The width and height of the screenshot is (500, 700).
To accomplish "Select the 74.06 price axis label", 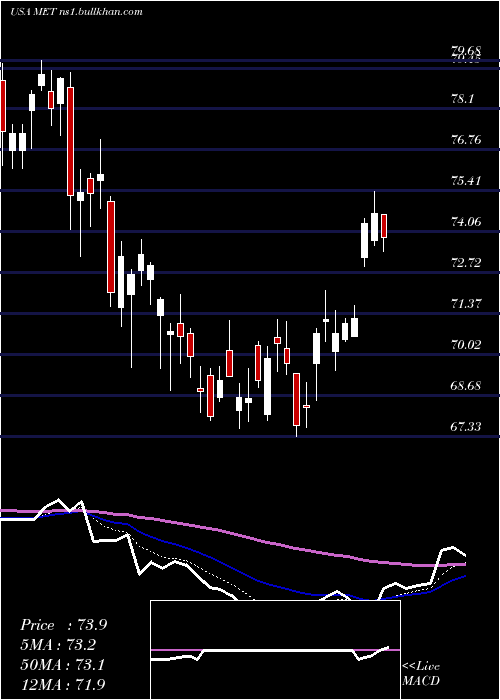I will tap(466, 222).
